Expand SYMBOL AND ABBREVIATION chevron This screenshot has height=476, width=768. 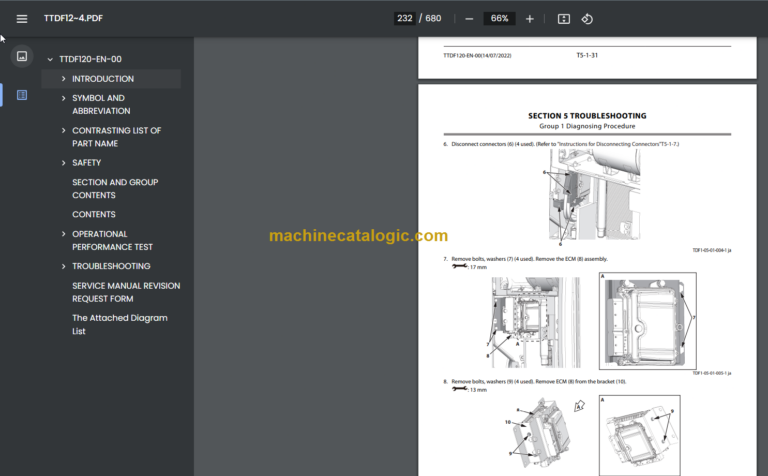[64, 99]
